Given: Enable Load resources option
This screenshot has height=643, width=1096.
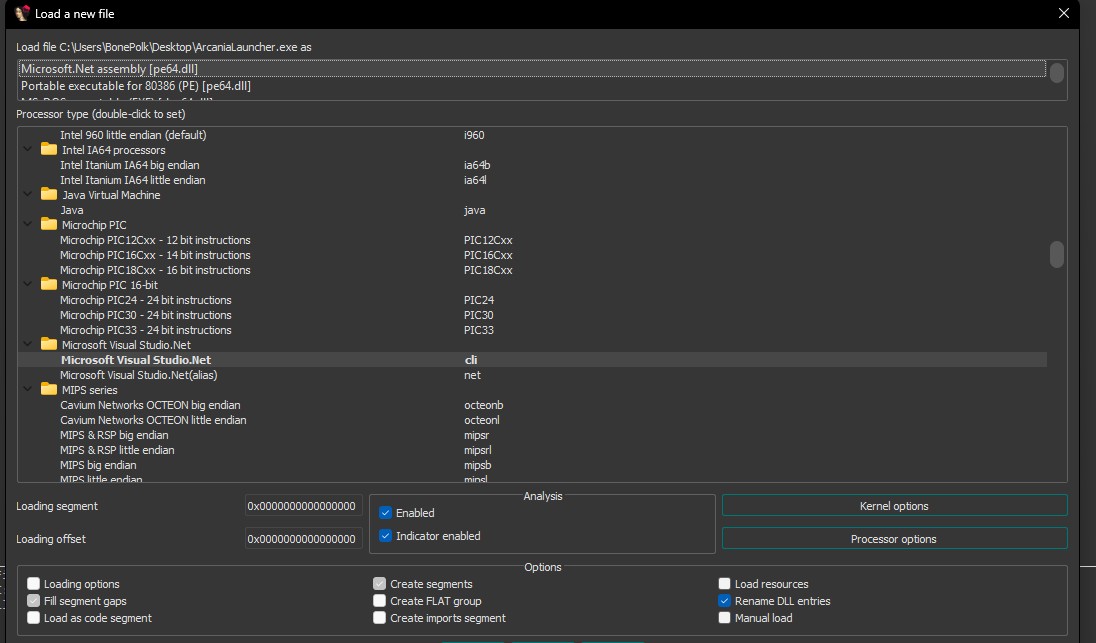Looking at the screenshot, I should [x=725, y=584].
